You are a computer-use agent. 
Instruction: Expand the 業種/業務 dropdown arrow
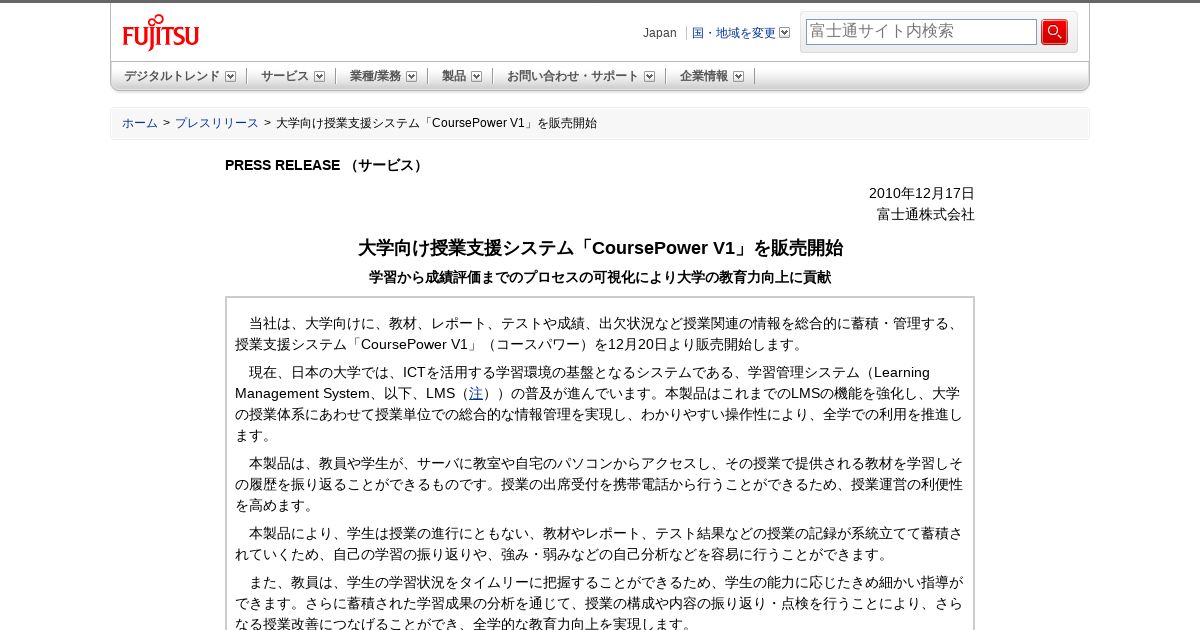(411, 76)
